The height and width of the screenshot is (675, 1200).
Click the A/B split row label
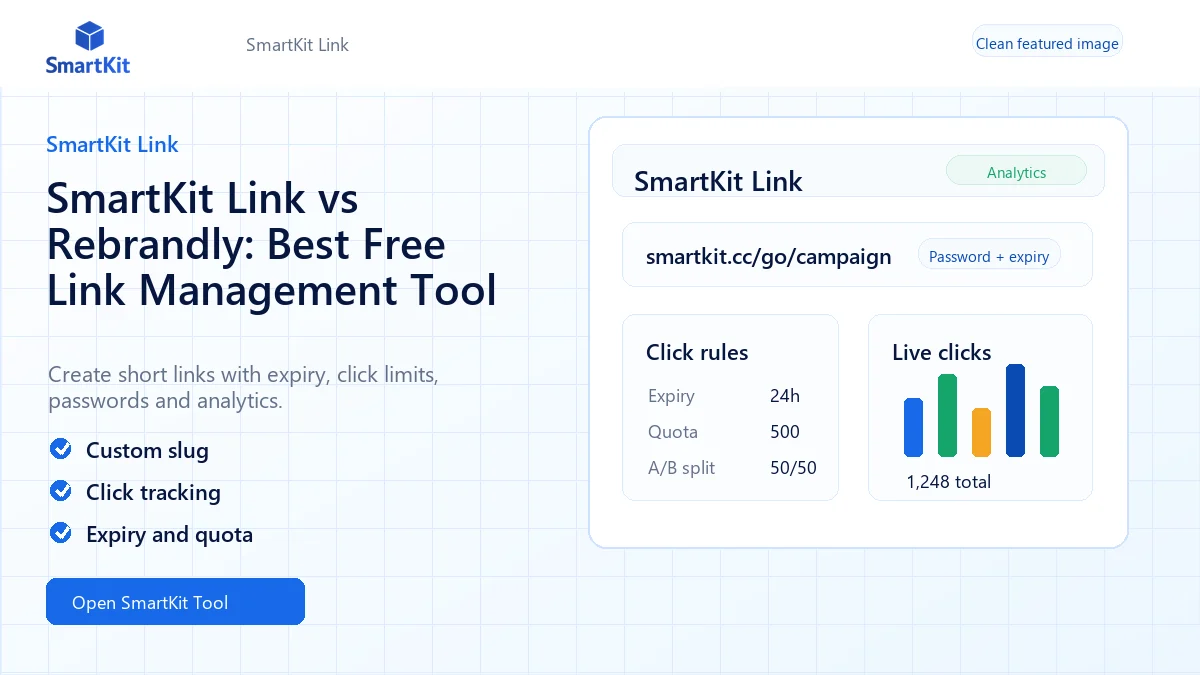681,468
